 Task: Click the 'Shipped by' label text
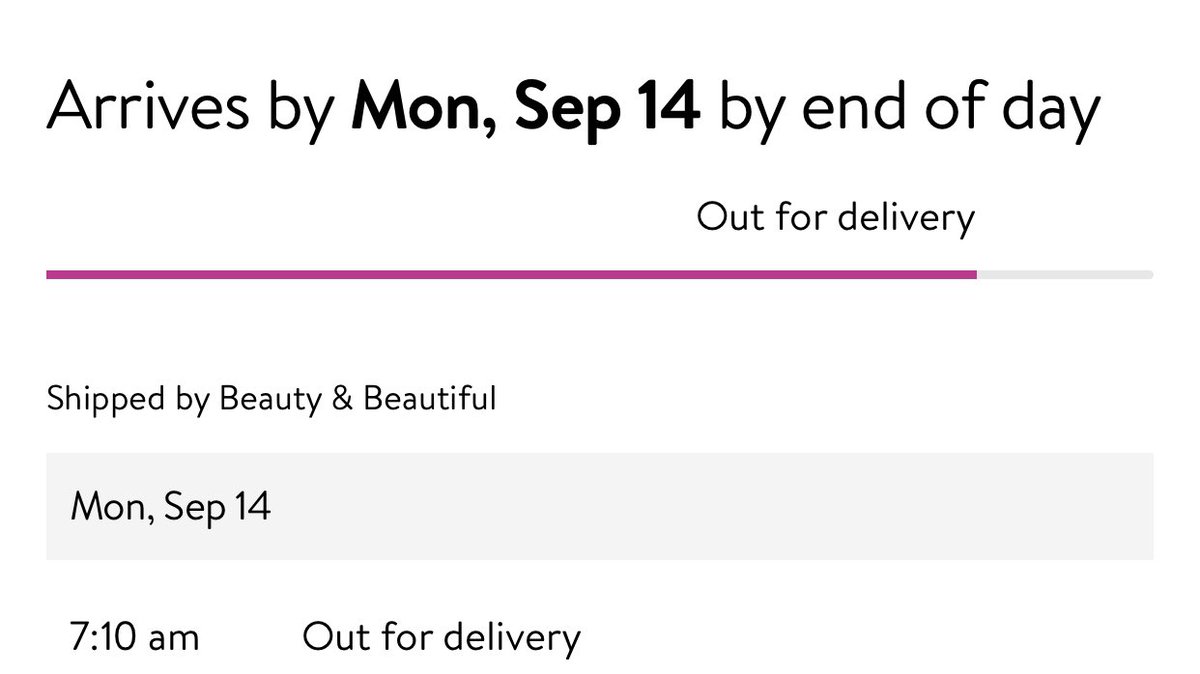pyautogui.click(x=128, y=399)
